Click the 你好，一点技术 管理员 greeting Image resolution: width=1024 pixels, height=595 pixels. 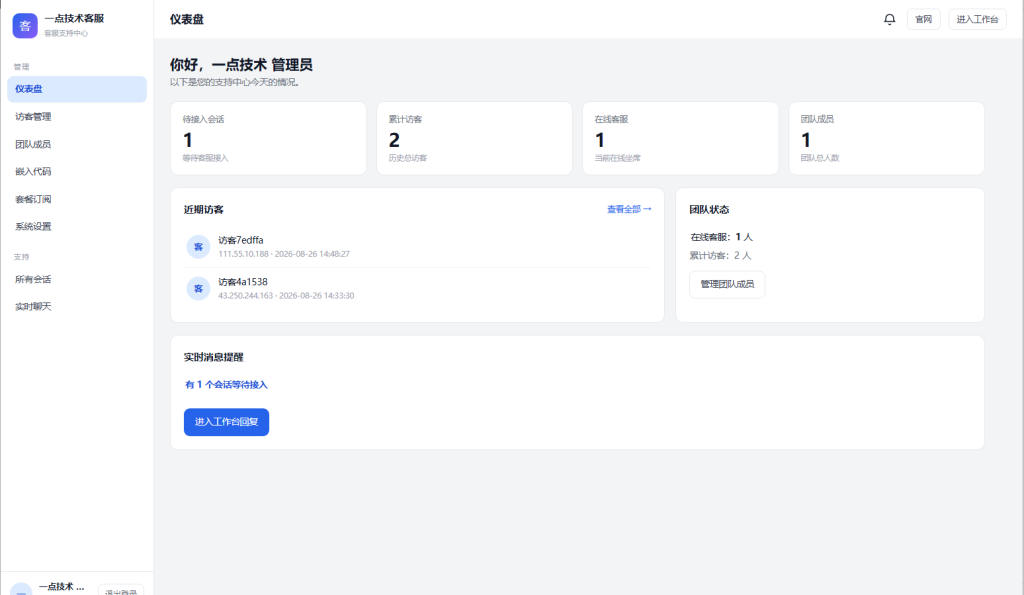click(x=241, y=65)
